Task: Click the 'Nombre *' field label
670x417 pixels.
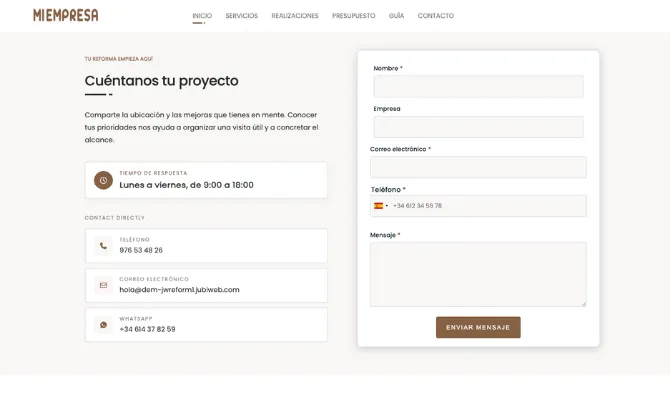Action: pos(388,68)
